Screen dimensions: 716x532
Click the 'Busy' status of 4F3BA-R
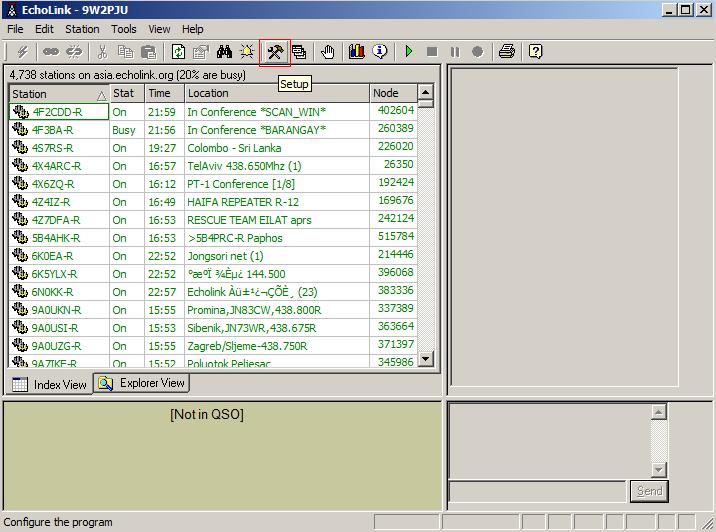tap(124, 130)
